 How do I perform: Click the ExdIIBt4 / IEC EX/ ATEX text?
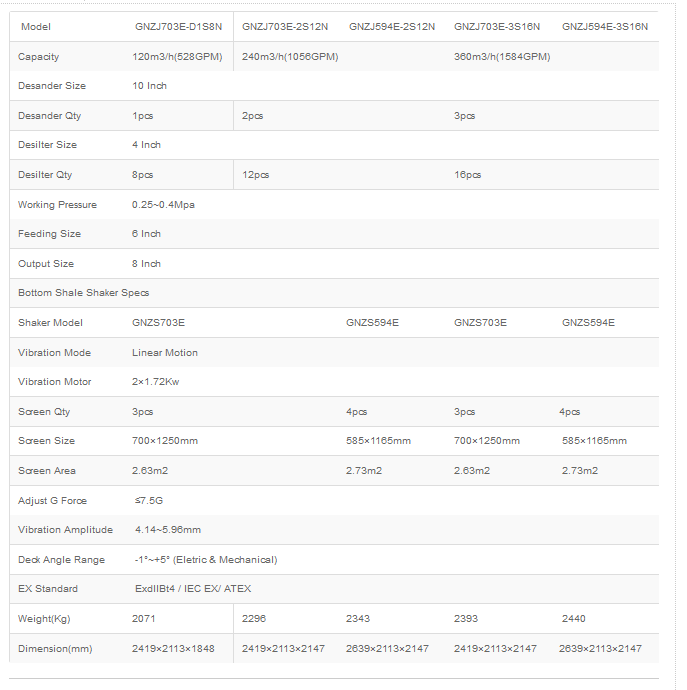[x=191, y=589]
